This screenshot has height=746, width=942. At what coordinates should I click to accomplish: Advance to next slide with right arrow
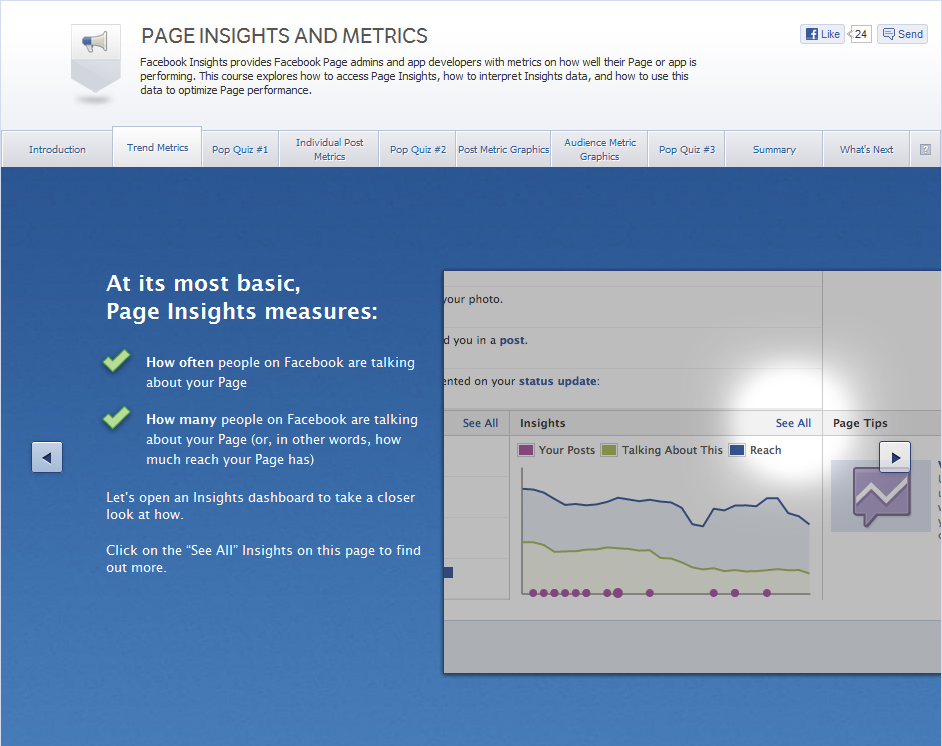pos(895,457)
